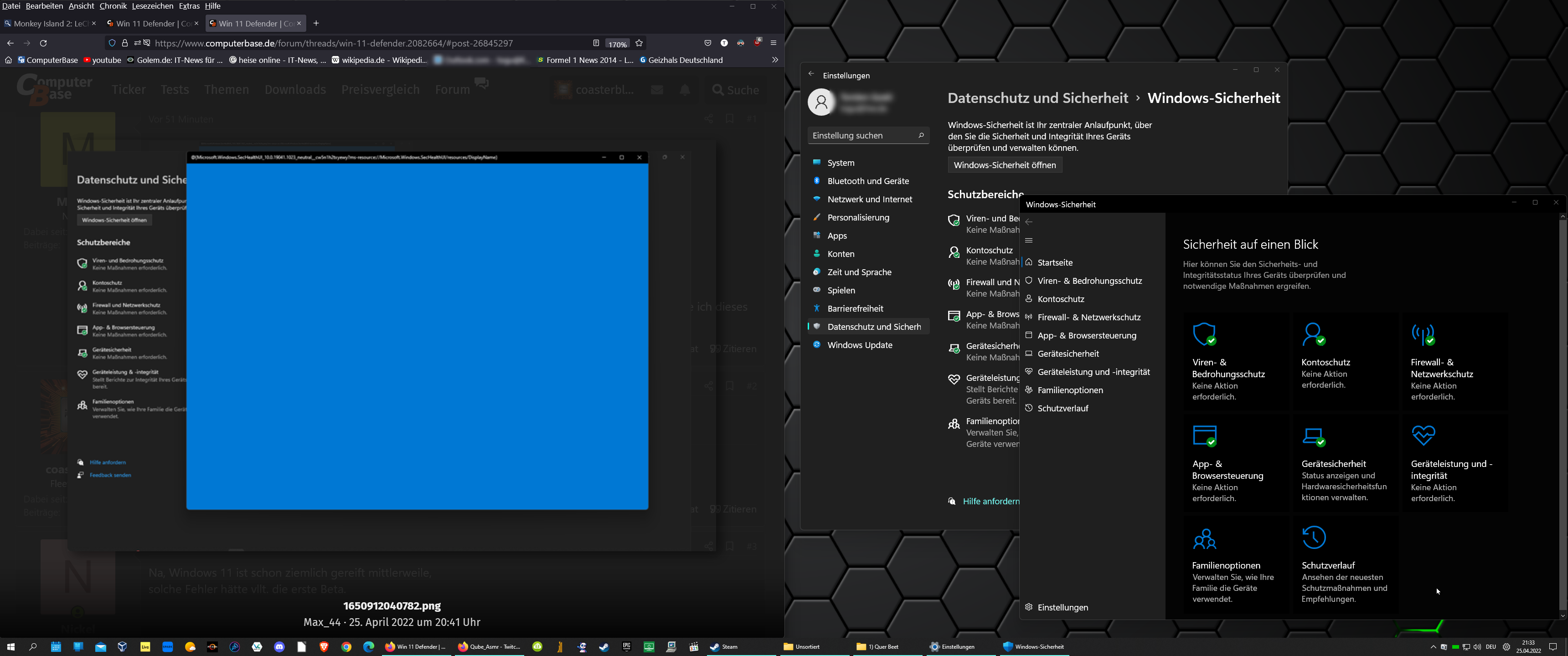Click the Windows-Sicherheit öffnen button
This screenshot has height=656, width=1568.
point(1004,165)
